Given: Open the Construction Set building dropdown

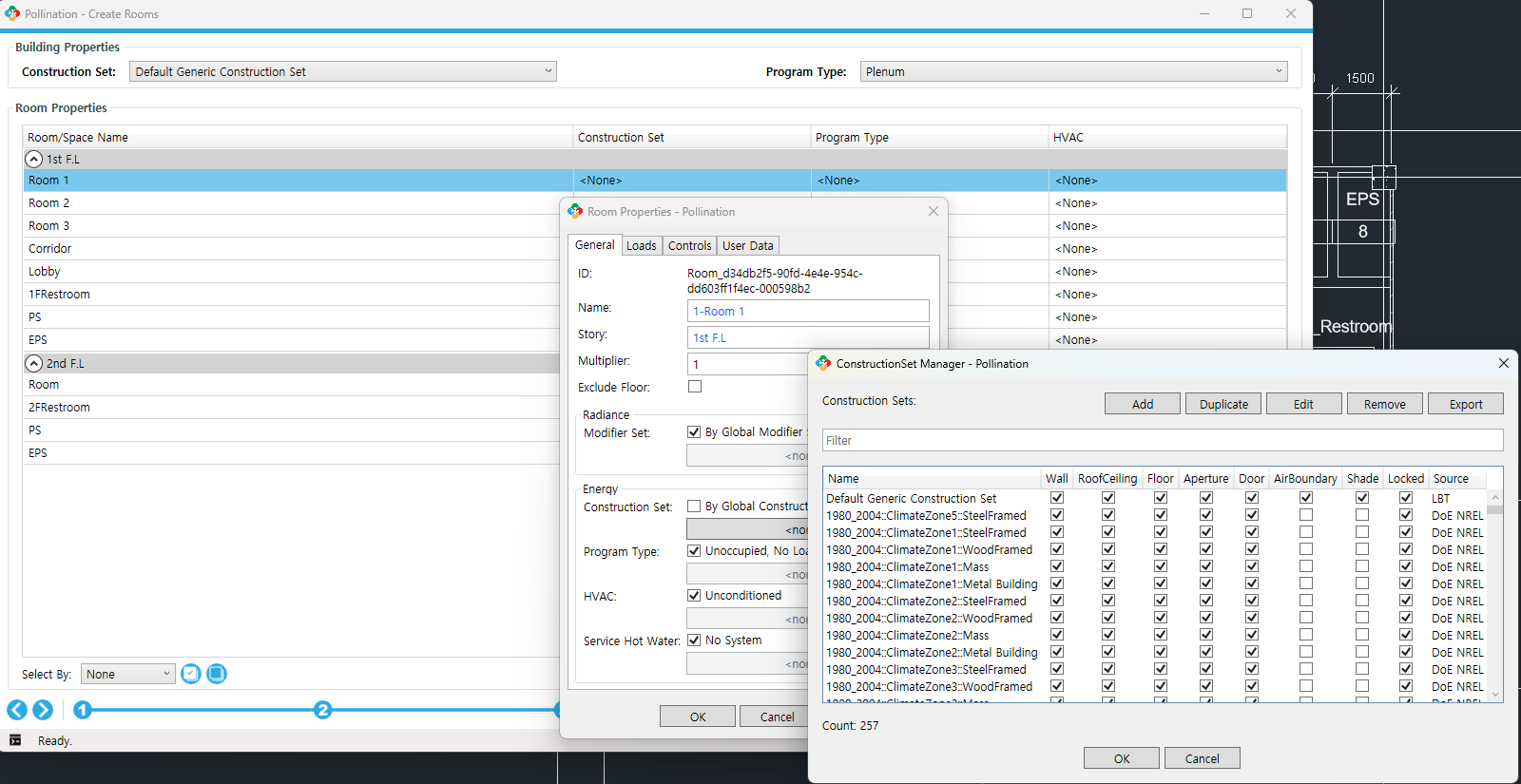Looking at the screenshot, I should pos(343,71).
